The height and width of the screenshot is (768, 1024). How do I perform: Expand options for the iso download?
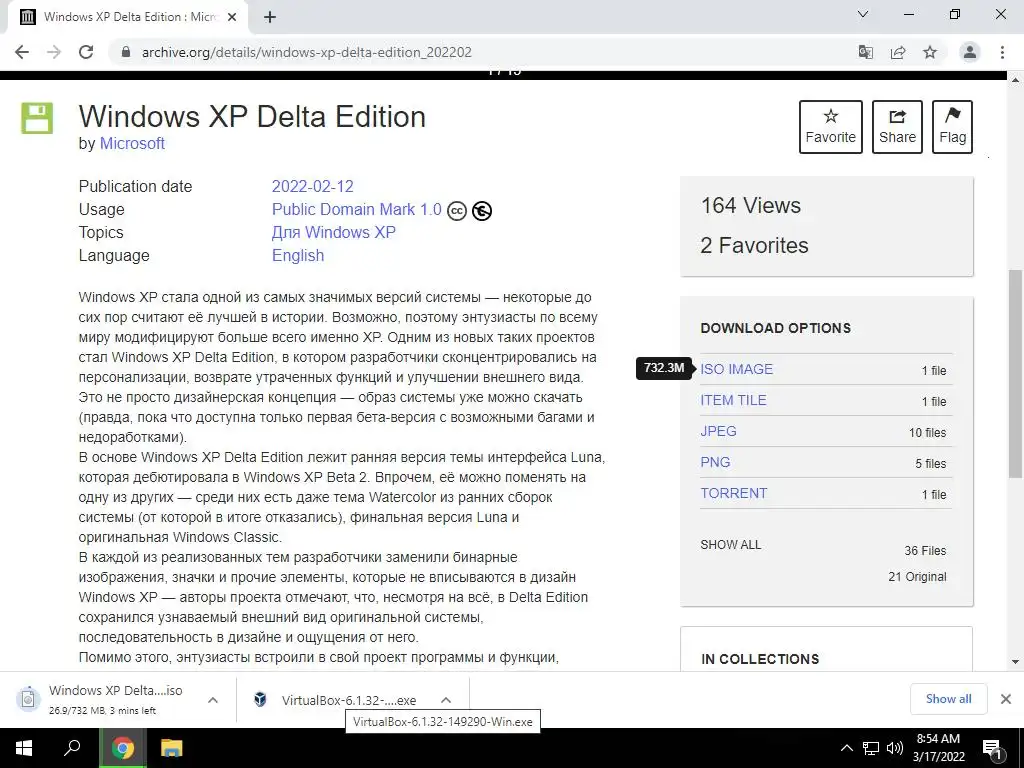tap(213, 700)
